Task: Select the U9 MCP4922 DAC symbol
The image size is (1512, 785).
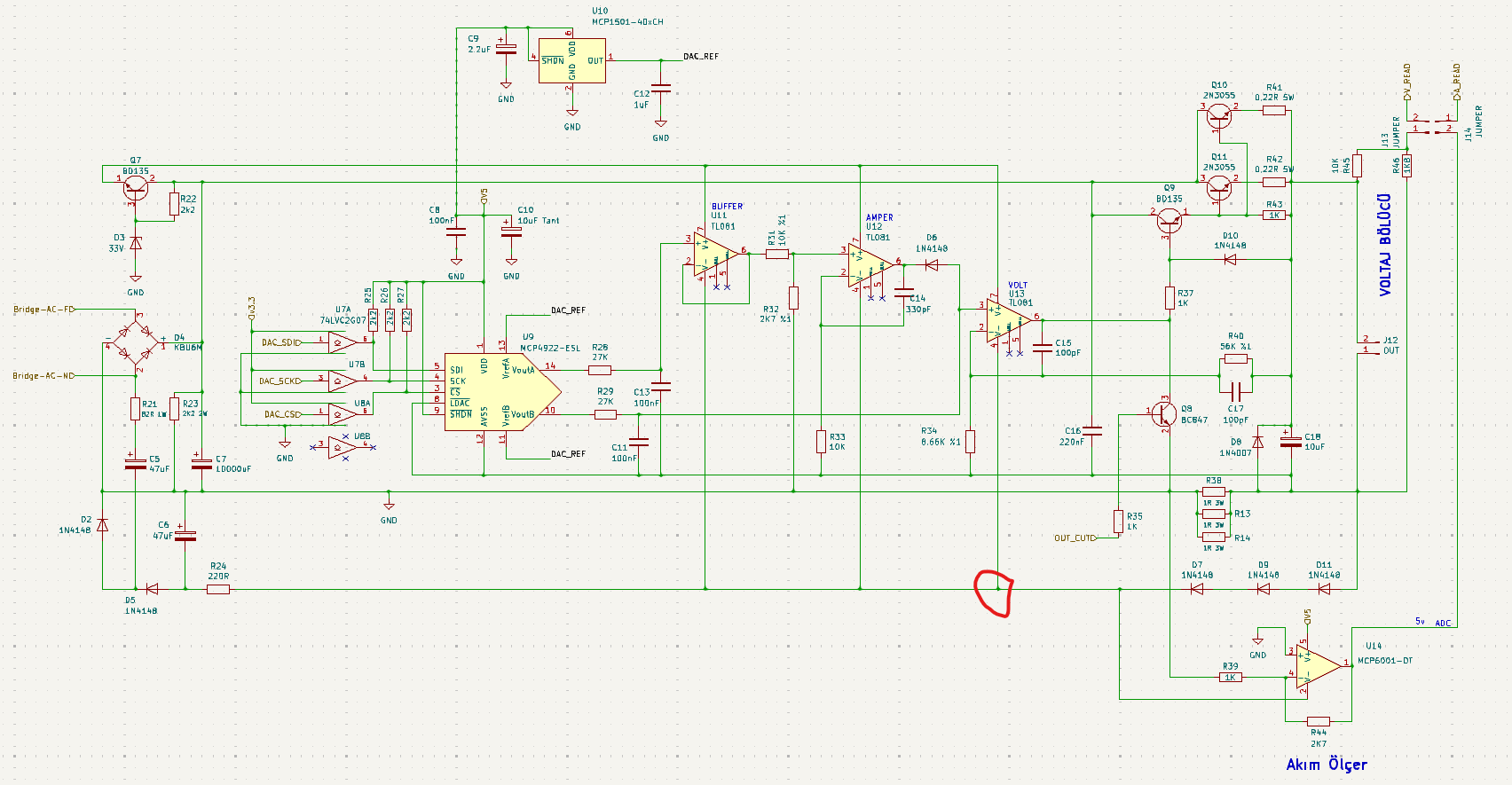Action: click(502, 392)
